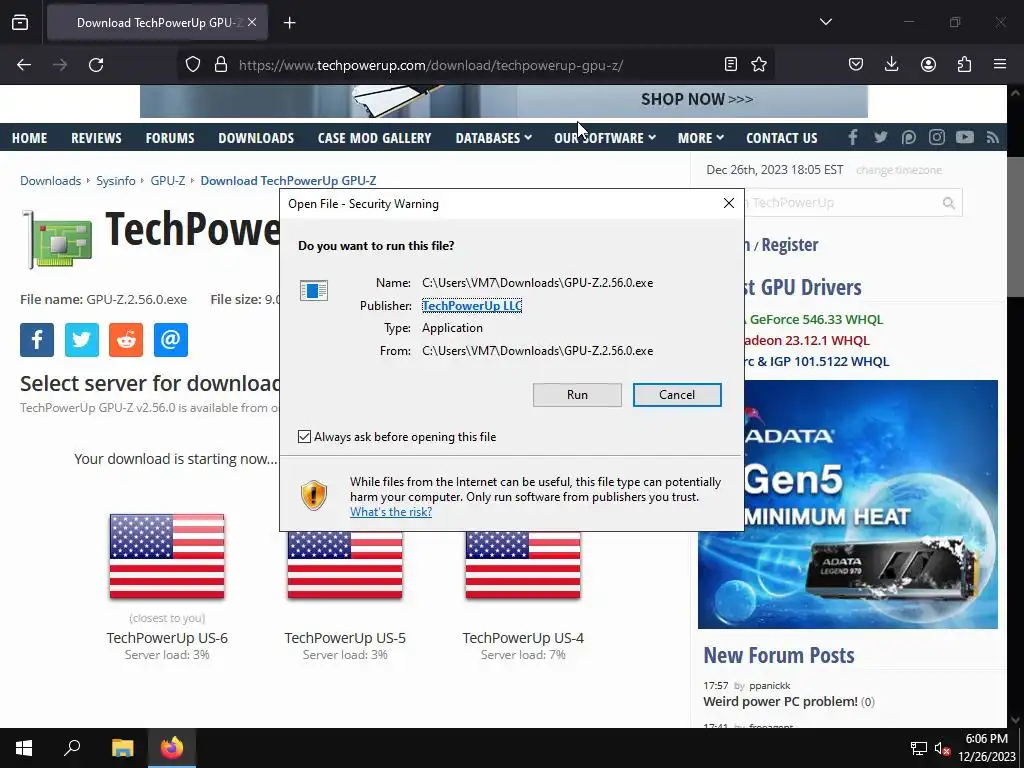Viewport: 1024px width, 768px height.
Task: Expand the DATABASES dropdown menu
Action: (494, 138)
